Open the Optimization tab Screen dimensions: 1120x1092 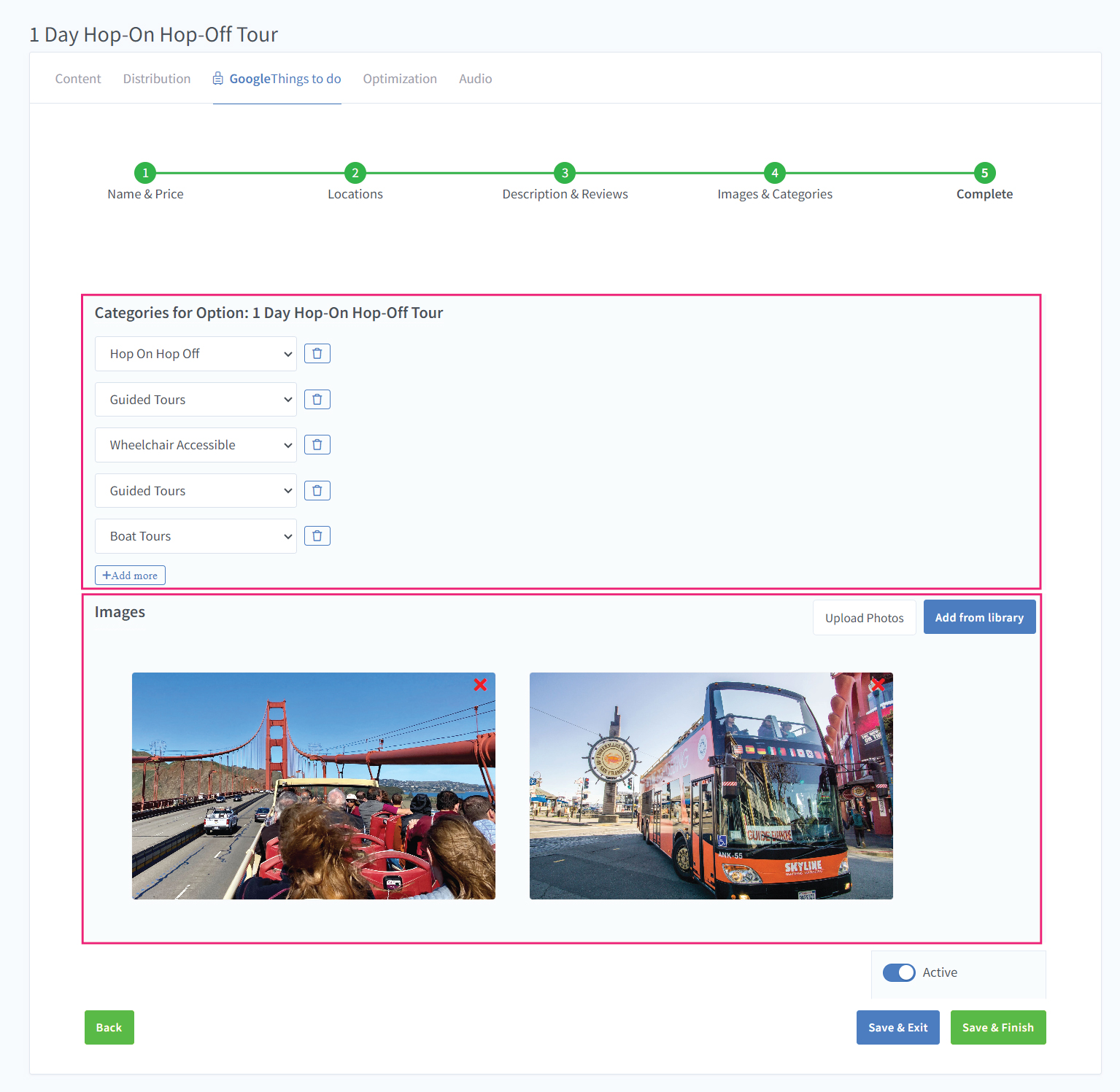coord(400,79)
